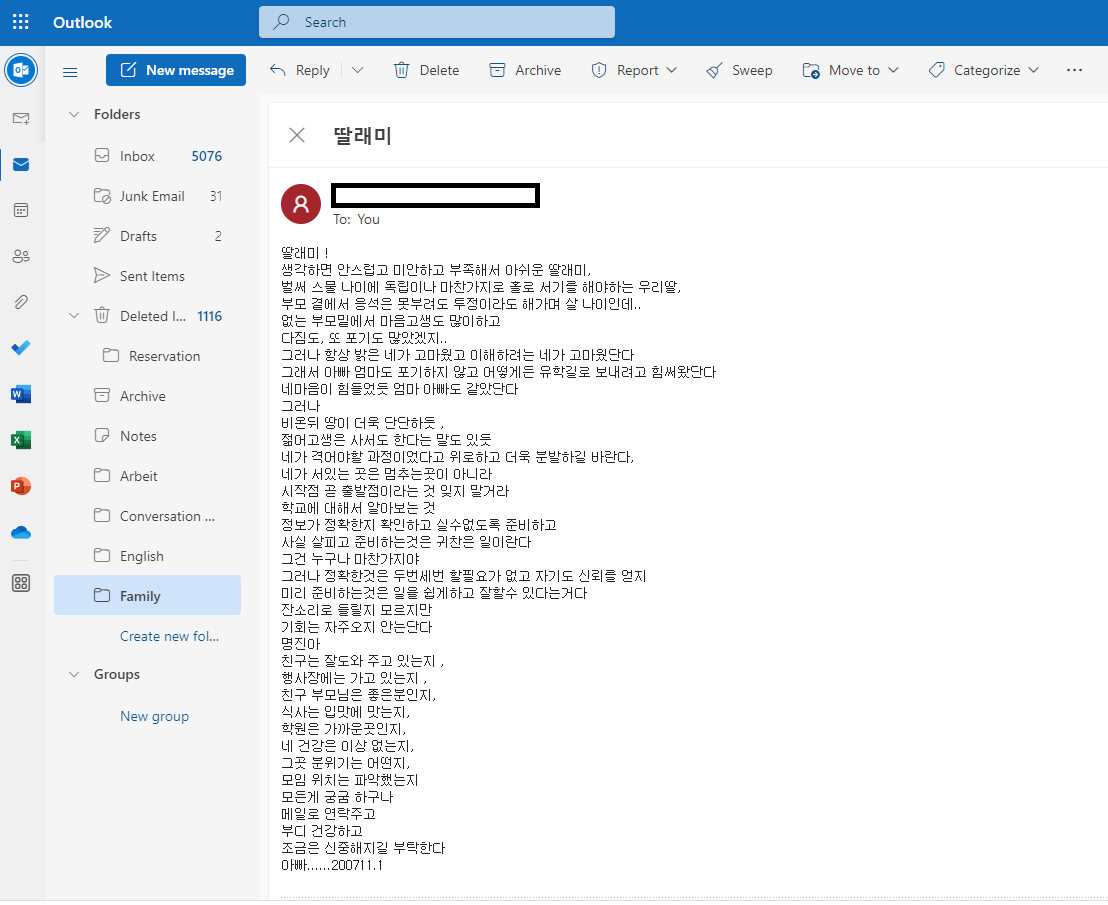Collapse the Deleted Items chevron

pyautogui.click(x=73, y=316)
